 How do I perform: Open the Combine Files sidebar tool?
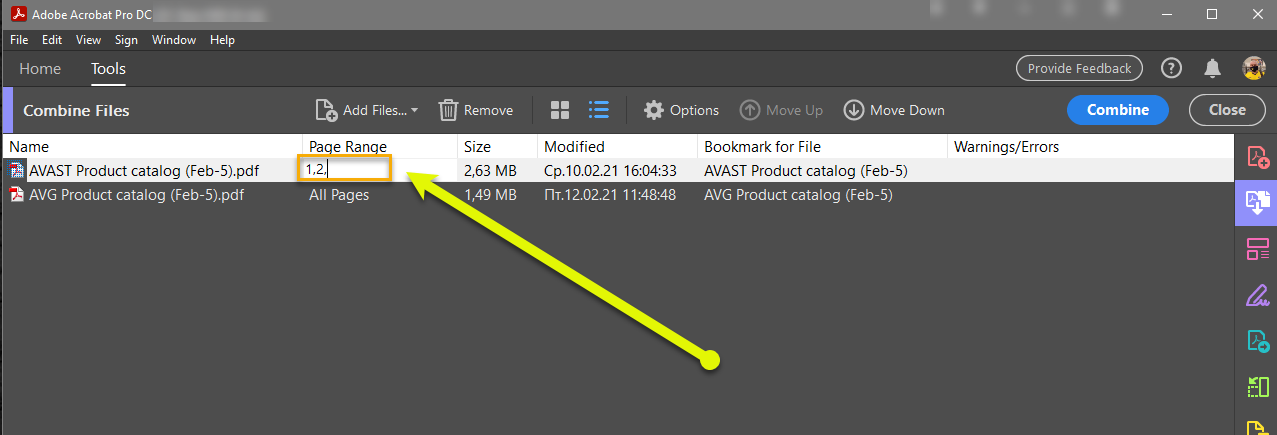[x=1257, y=203]
